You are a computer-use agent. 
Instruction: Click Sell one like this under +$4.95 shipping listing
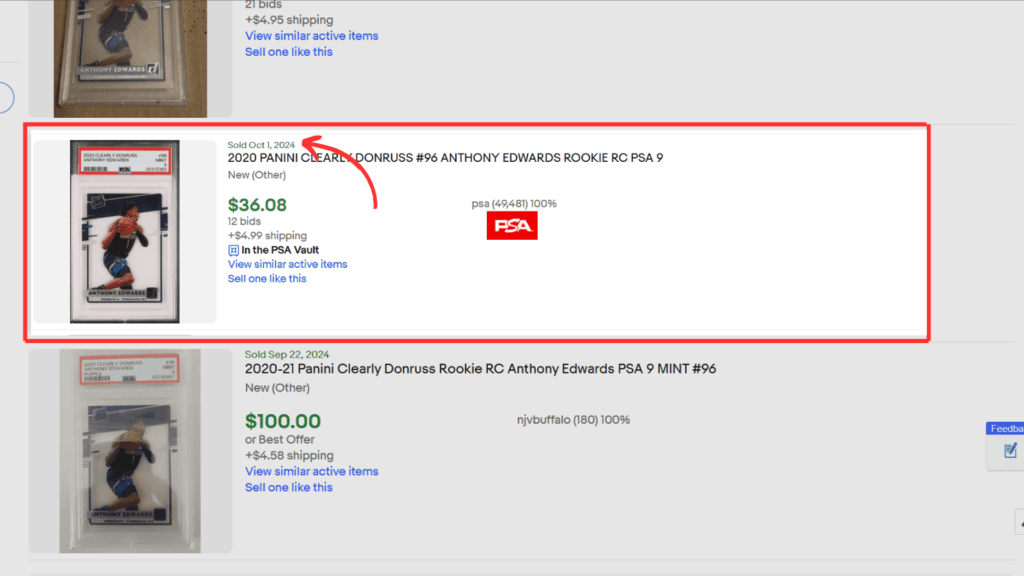[x=289, y=52]
